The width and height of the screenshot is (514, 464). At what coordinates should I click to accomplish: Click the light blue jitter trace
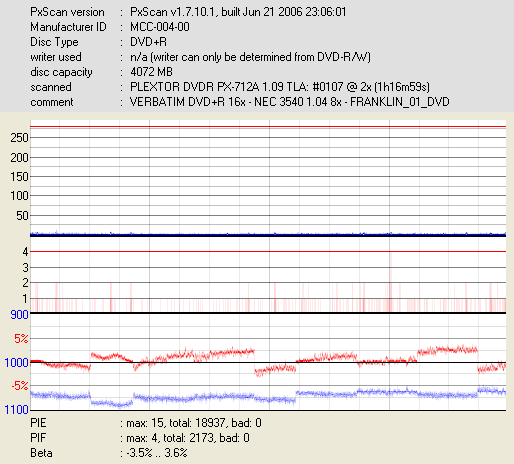pyautogui.click(x=268, y=396)
